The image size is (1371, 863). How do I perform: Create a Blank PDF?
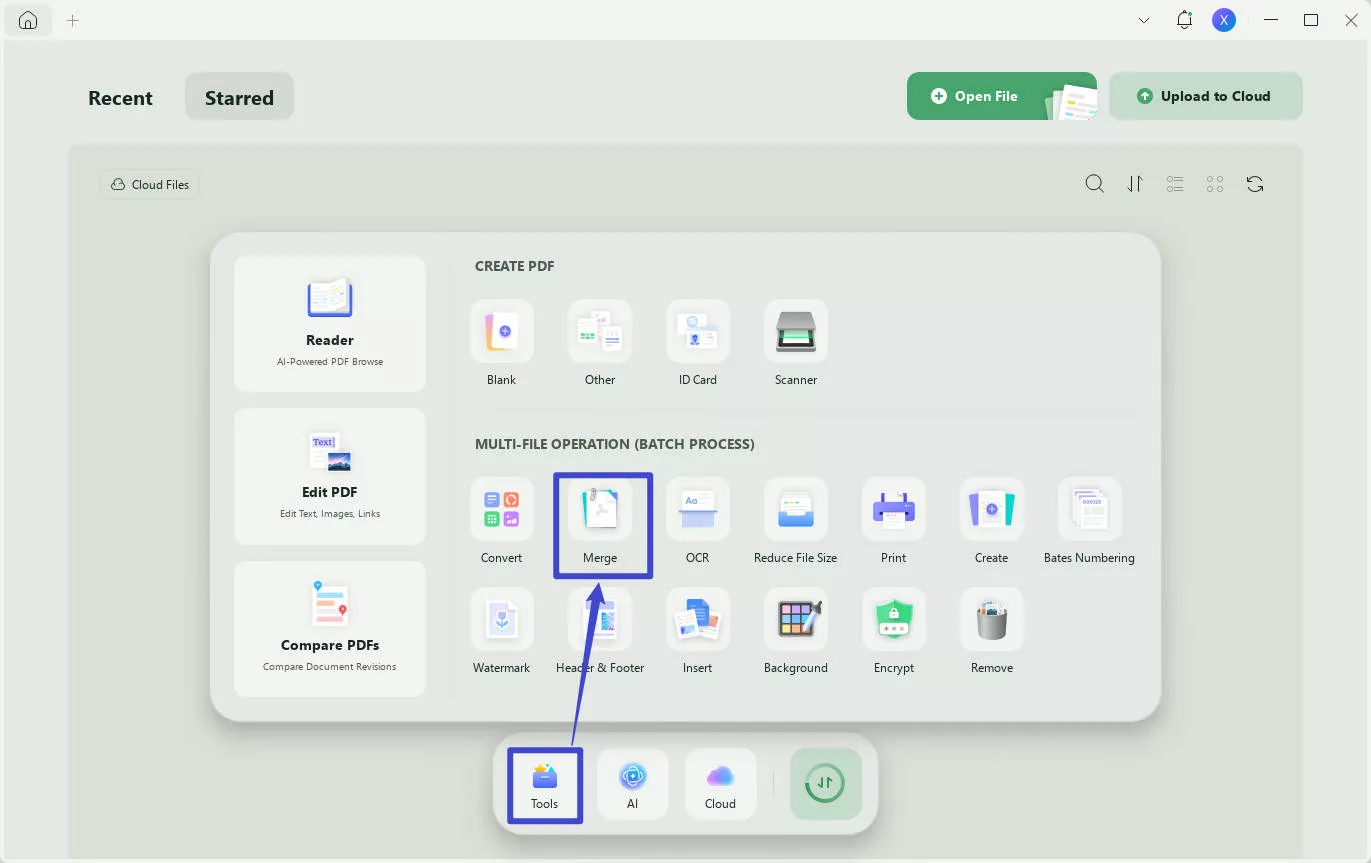pos(502,342)
